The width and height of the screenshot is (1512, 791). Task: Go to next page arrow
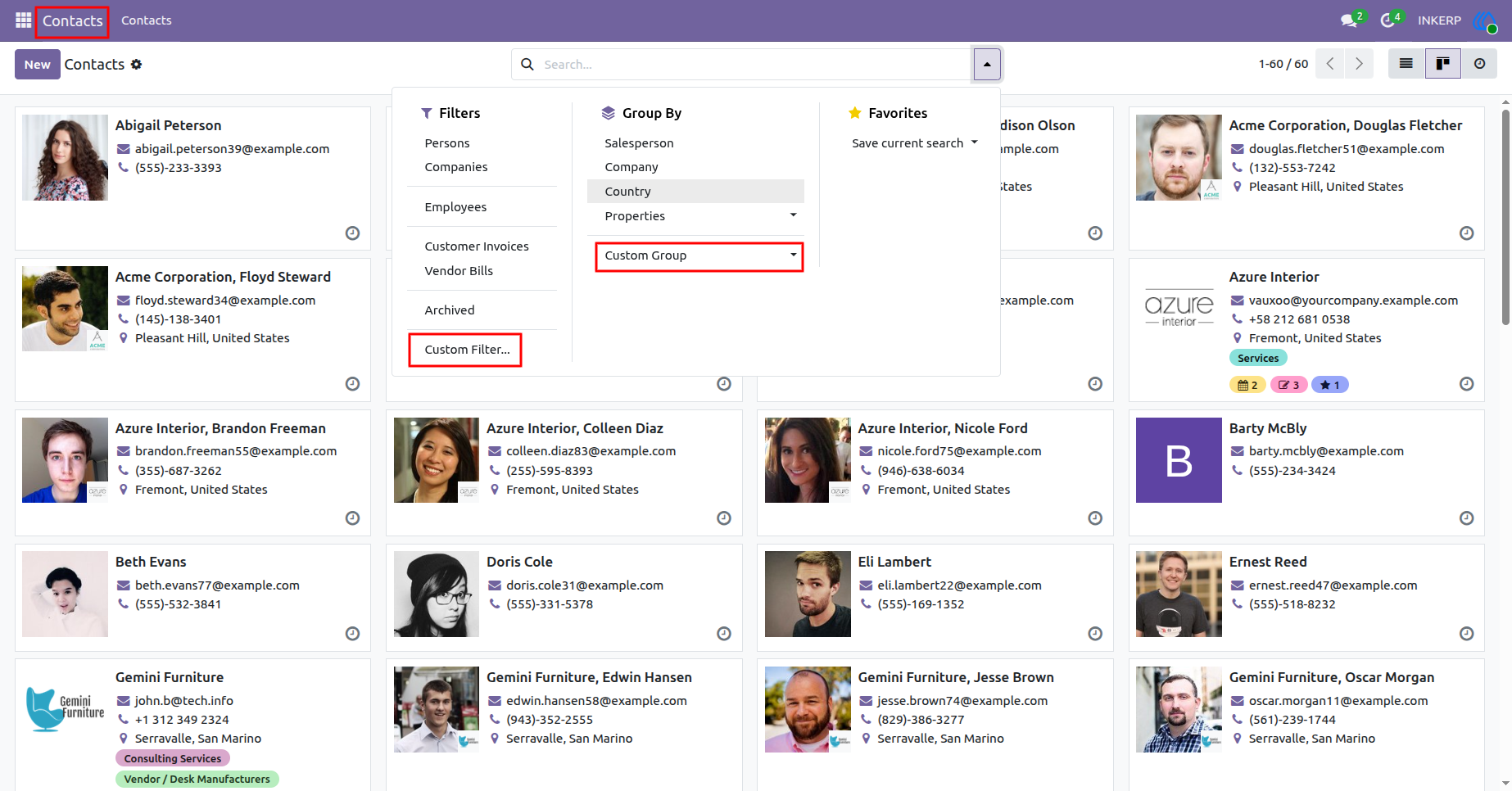pos(1360,64)
